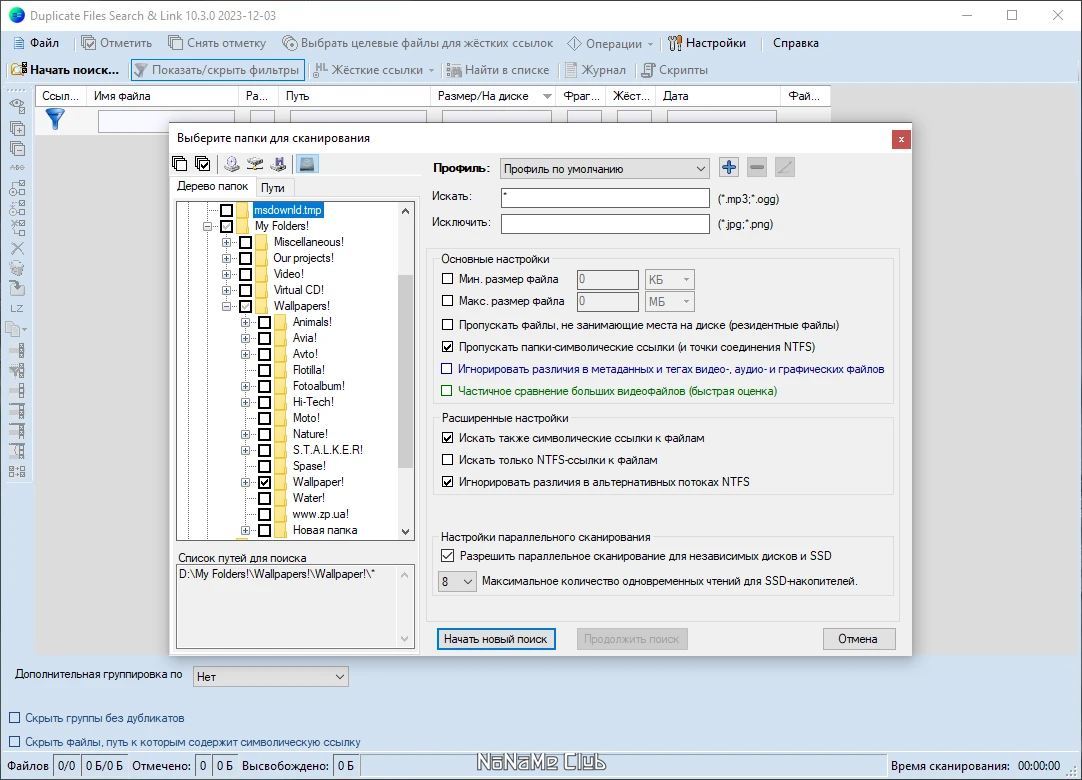Close the folder selection dialog with red X
The image size is (1082, 780).
(901, 139)
